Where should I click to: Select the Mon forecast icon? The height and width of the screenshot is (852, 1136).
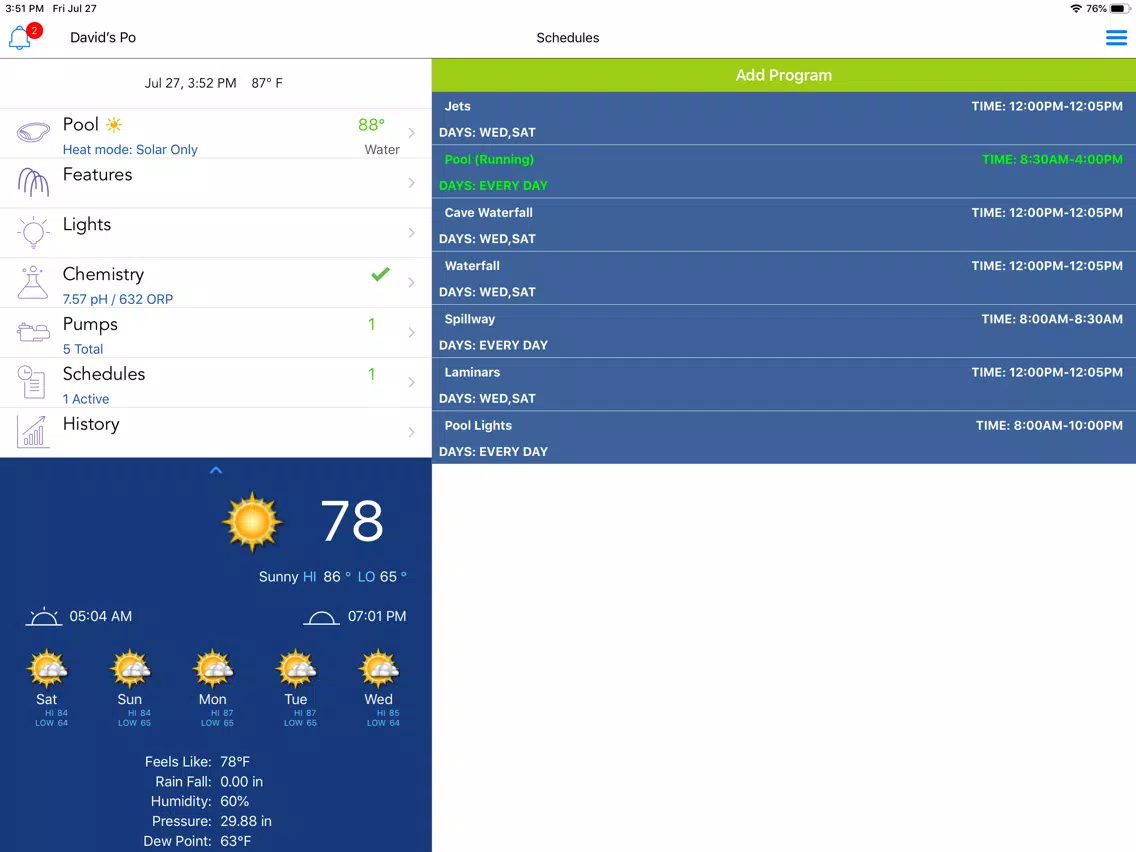pos(213,669)
